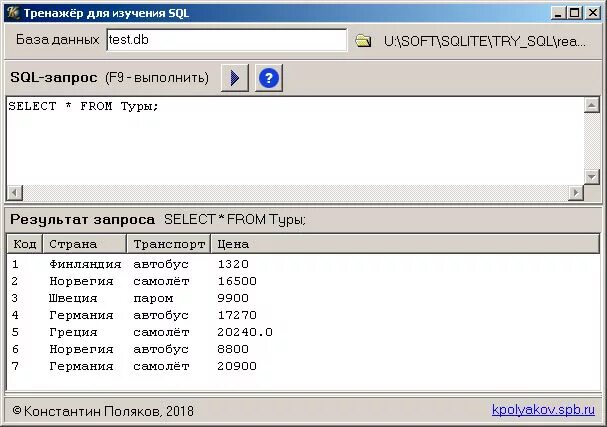The height and width of the screenshot is (427, 607).
Task: Click the Транспорт column header
Action: coord(169,244)
